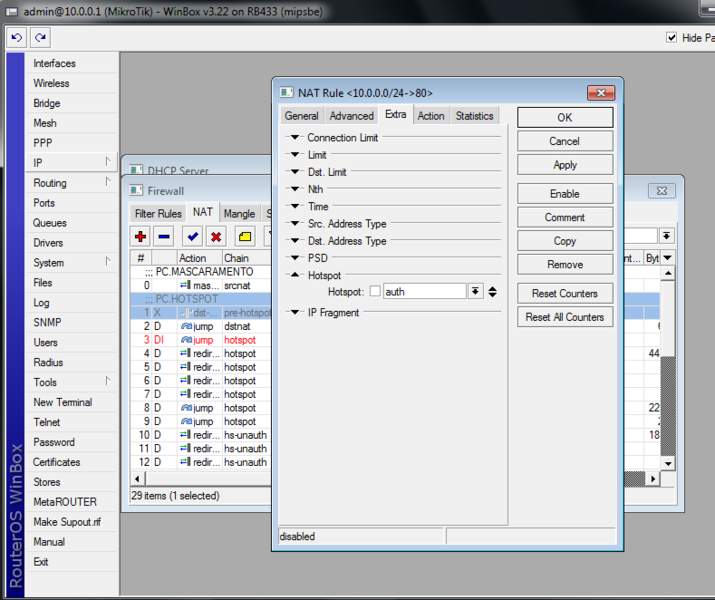Click the Reset All Counters button
Screen dimensions: 715x600
pos(565,316)
